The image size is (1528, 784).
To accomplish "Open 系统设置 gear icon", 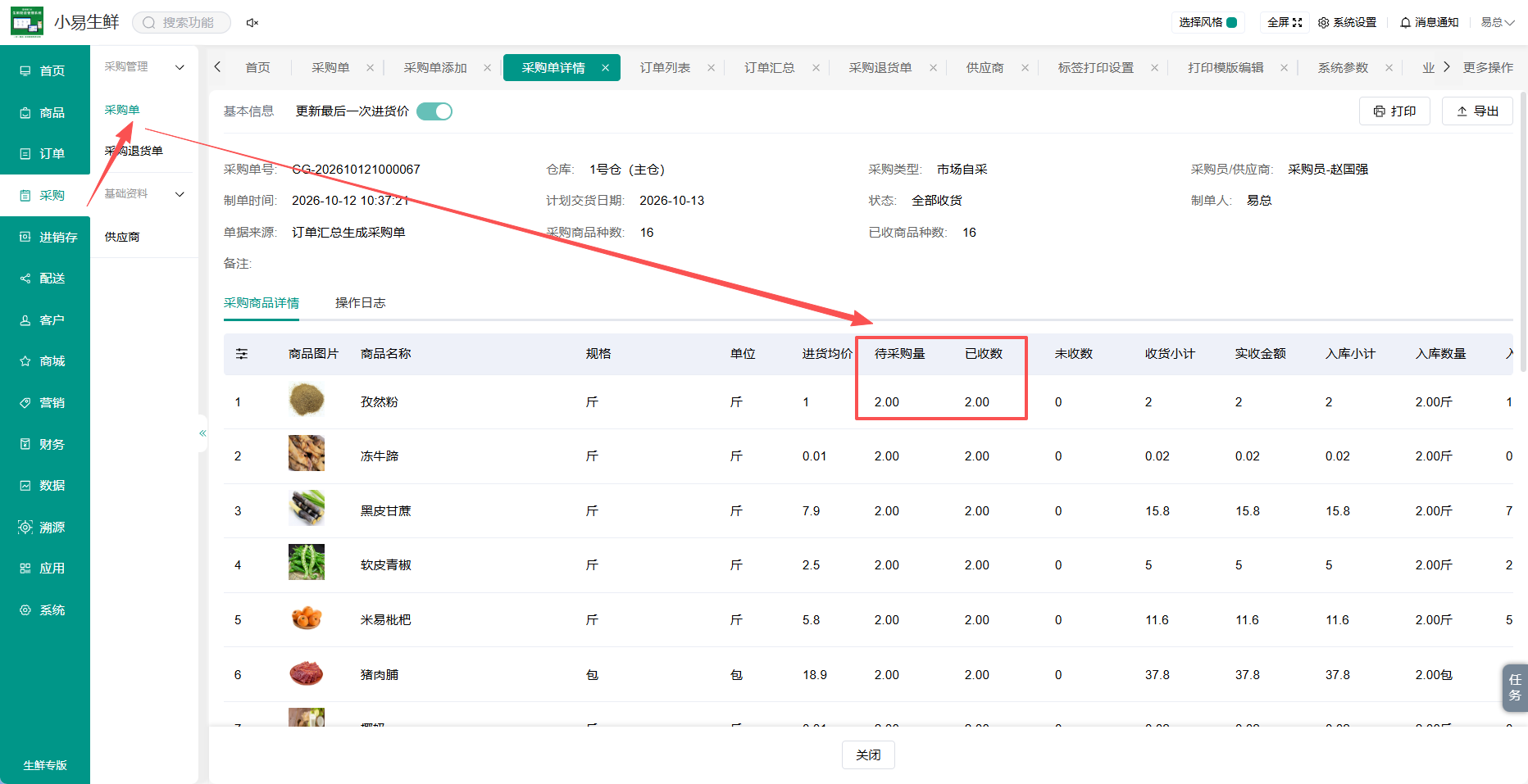I will [x=1323, y=23].
